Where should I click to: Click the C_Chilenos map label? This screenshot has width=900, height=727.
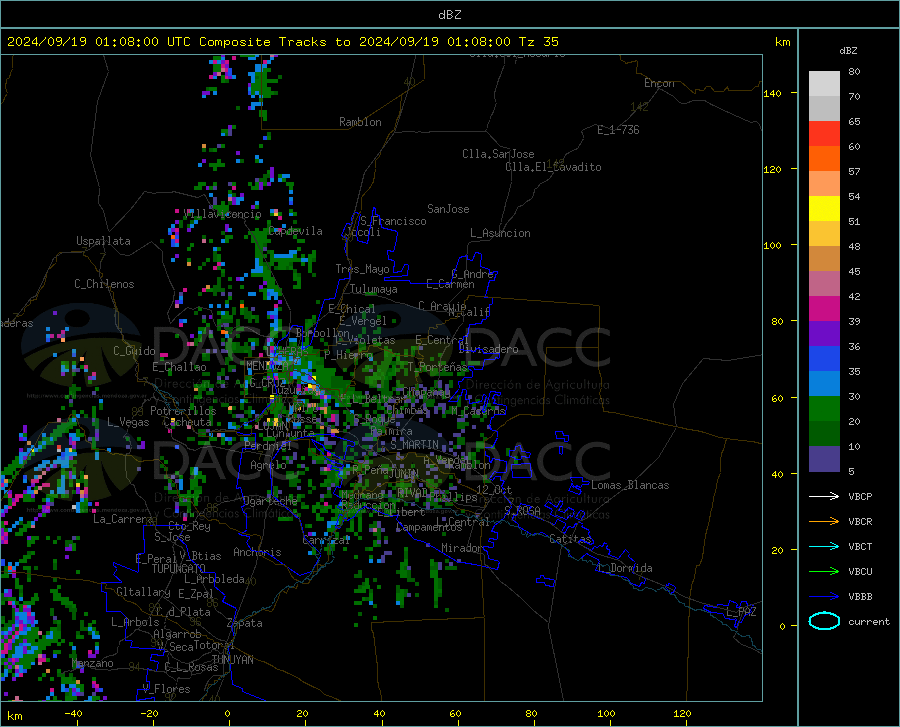[104, 284]
